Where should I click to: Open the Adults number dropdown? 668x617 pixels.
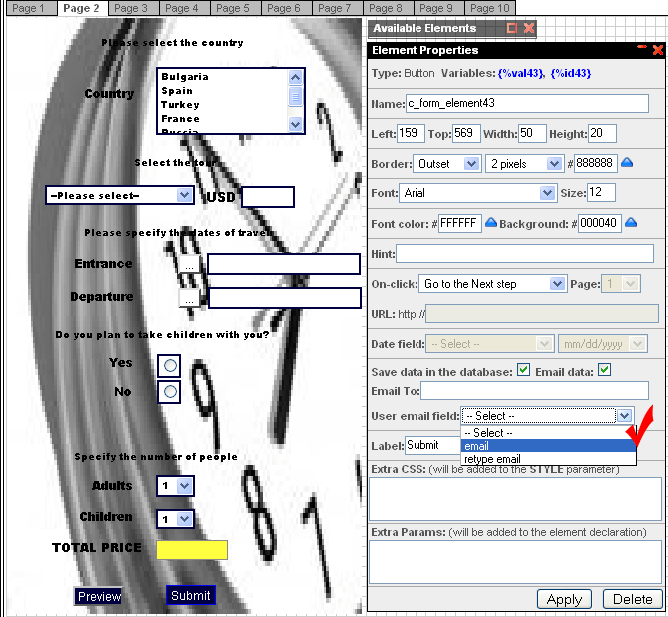pos(175,486)
